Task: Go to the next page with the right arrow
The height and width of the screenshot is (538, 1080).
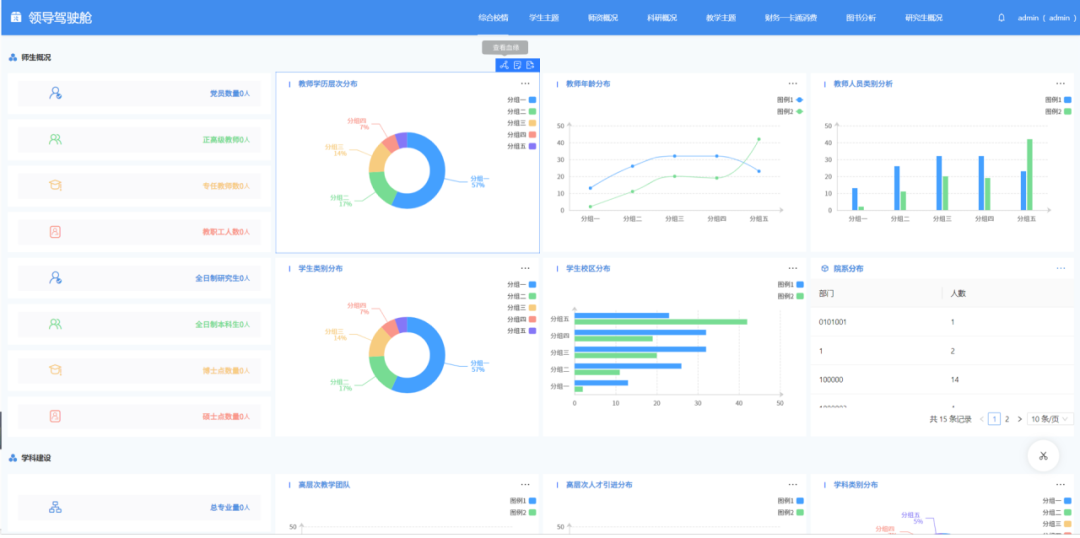Action: click(1020, 419)
